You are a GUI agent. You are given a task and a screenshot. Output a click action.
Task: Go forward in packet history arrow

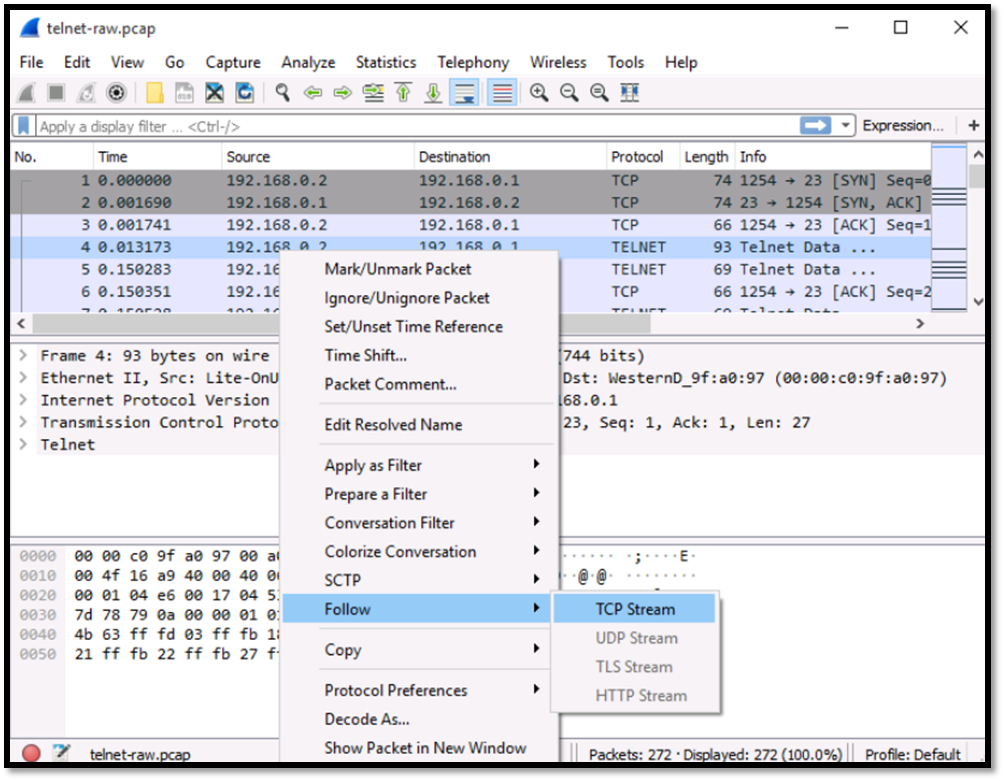point(343,93)
